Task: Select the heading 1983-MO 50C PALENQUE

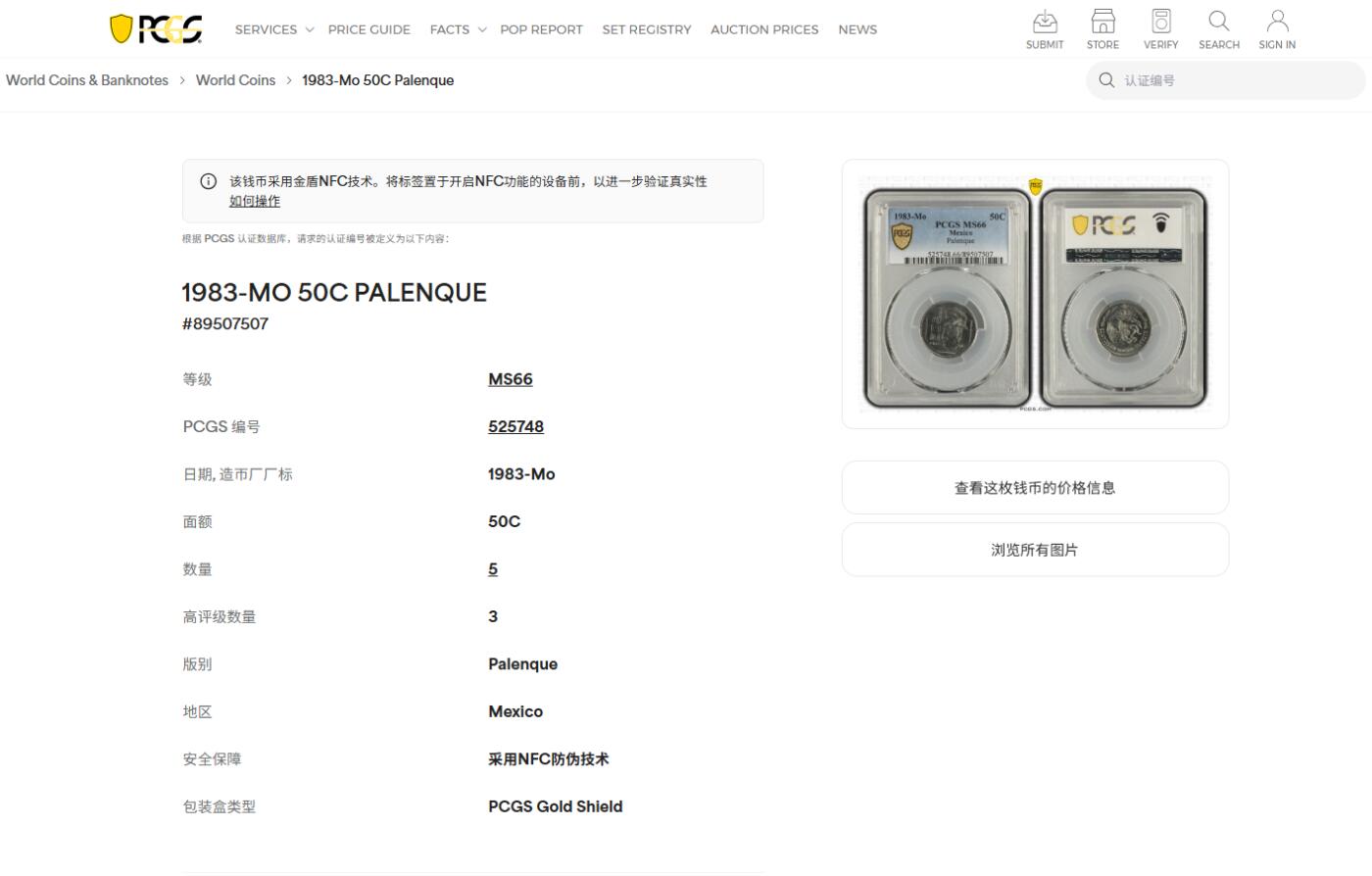Action: point(334,293)
